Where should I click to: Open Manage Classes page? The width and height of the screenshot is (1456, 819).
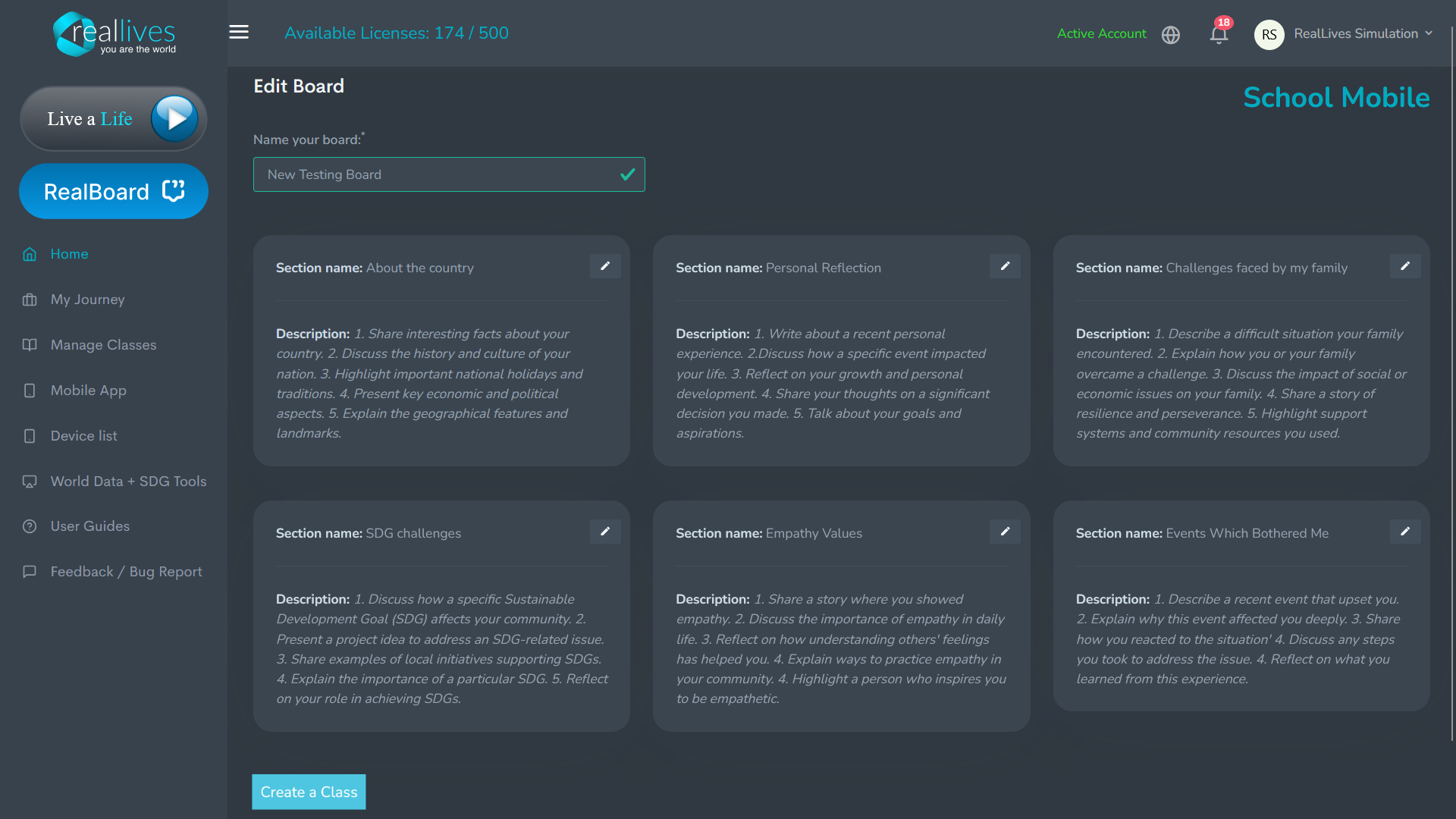coord(103,345)
